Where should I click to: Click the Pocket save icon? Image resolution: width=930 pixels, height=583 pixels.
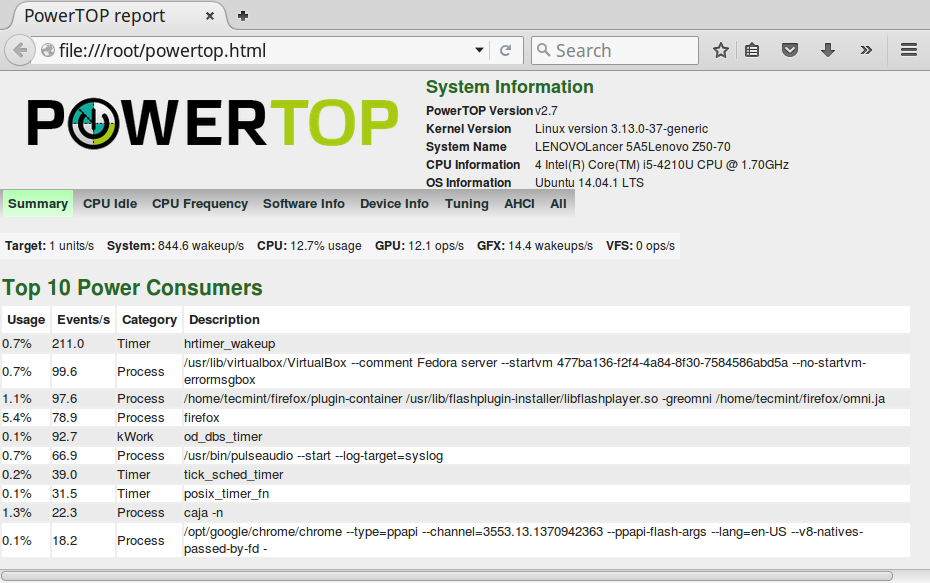[789, 50]
